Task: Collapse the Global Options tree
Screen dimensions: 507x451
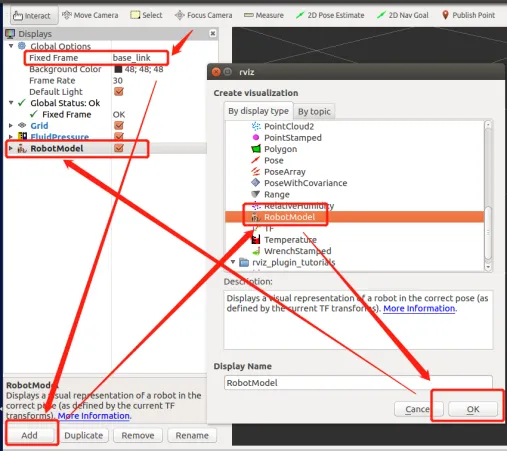Action: [11, 46]
